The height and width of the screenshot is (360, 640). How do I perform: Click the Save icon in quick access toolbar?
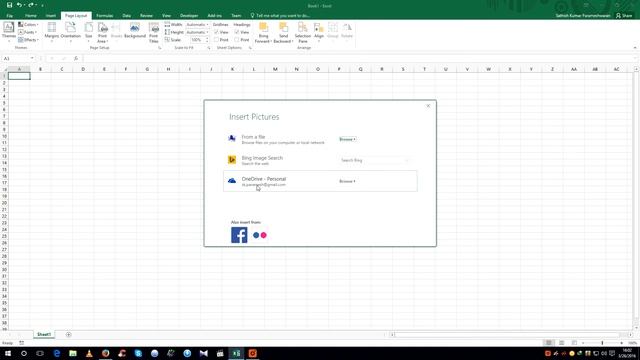[9, 5]
